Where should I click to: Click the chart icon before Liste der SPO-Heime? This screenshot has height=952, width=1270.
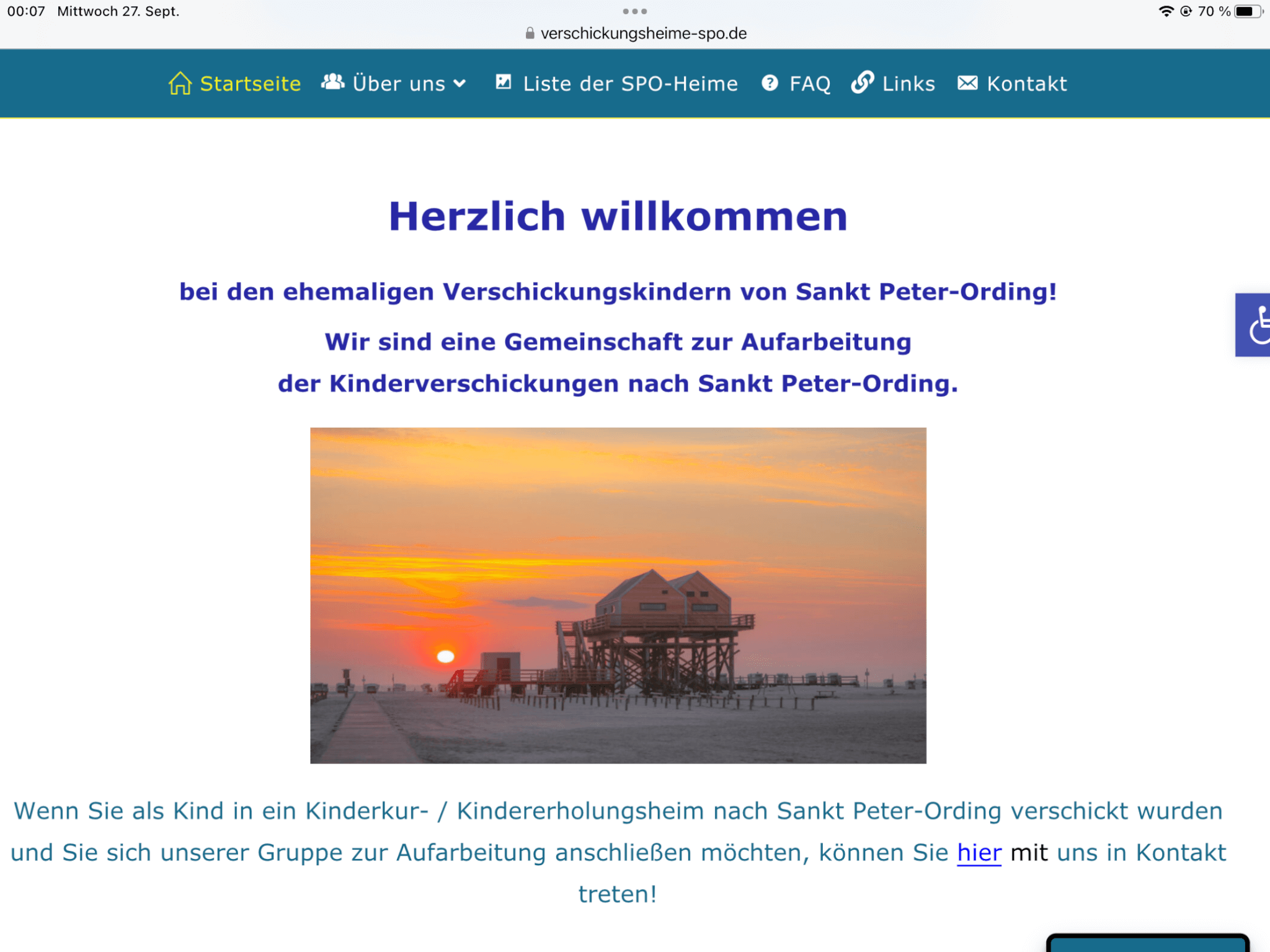(503, 82)
